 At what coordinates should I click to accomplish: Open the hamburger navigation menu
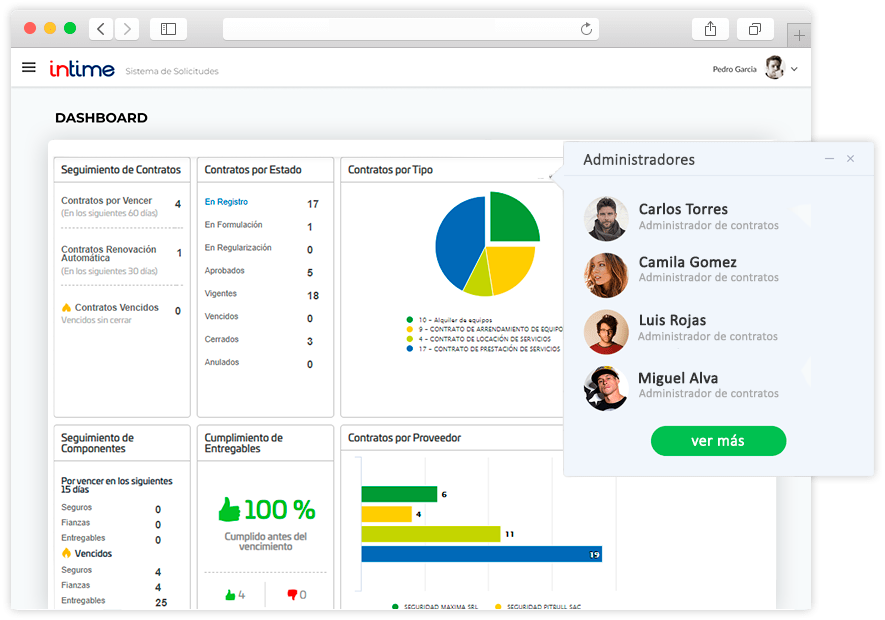pyautogui.click(x=29, y=68)
